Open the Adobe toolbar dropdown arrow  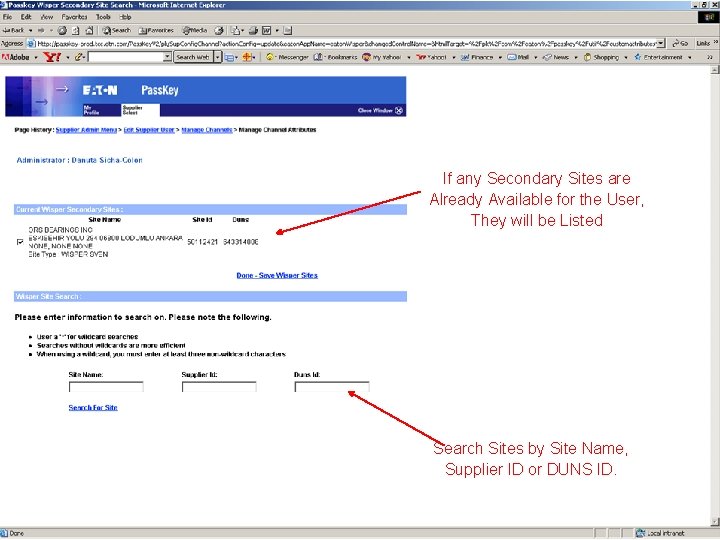pyautogui.click(x=36, y=57)
